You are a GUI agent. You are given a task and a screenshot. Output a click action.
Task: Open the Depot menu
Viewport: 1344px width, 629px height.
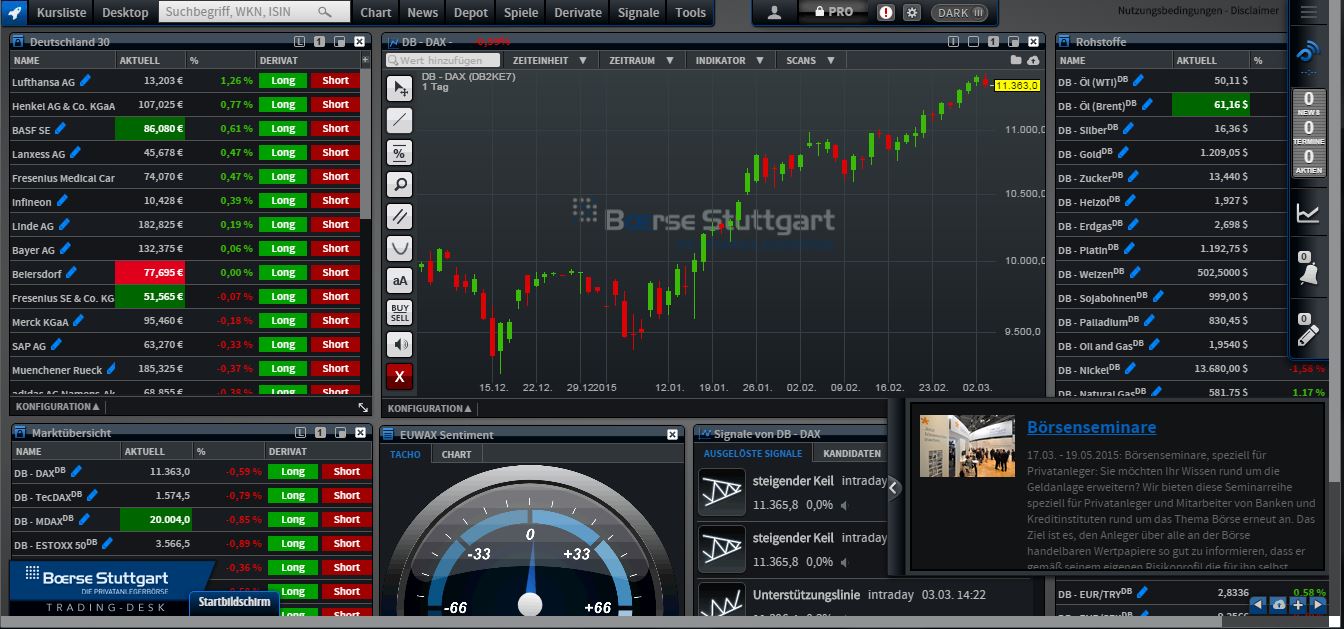coord(471,12)
